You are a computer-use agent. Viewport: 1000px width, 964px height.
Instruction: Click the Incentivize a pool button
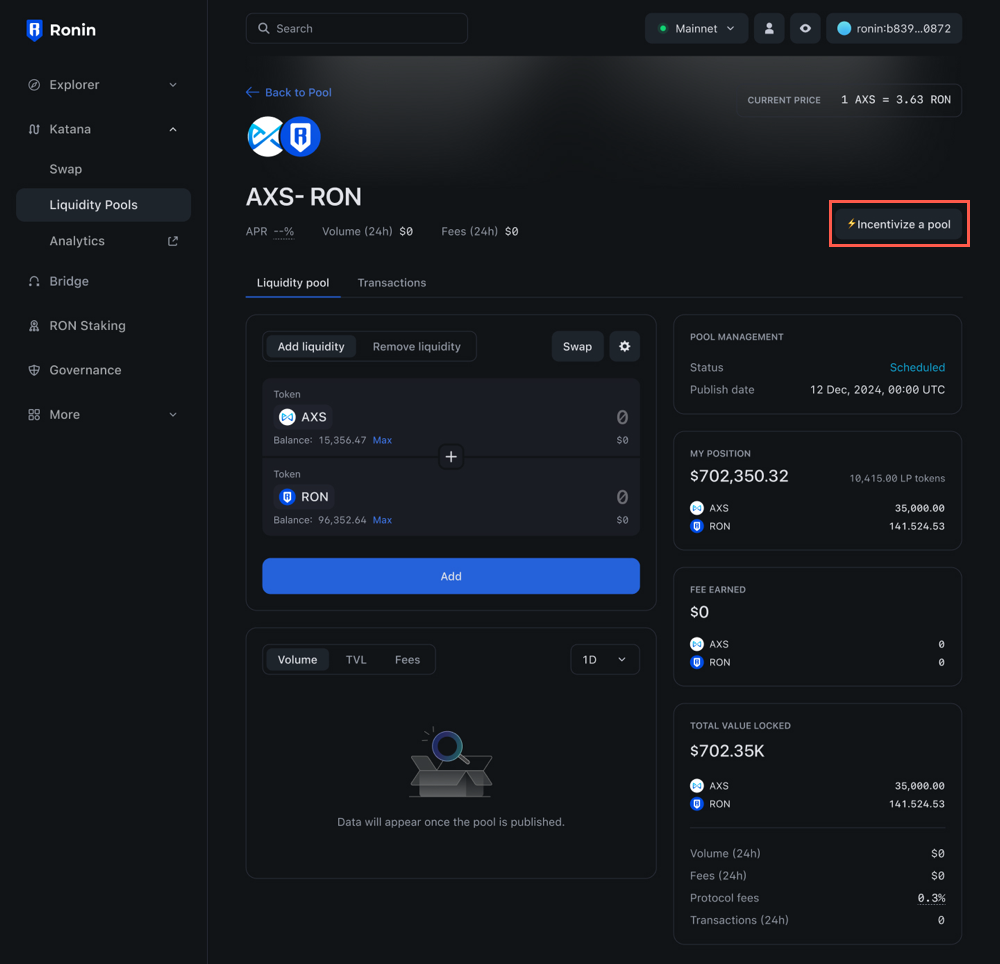click(898, 224)
